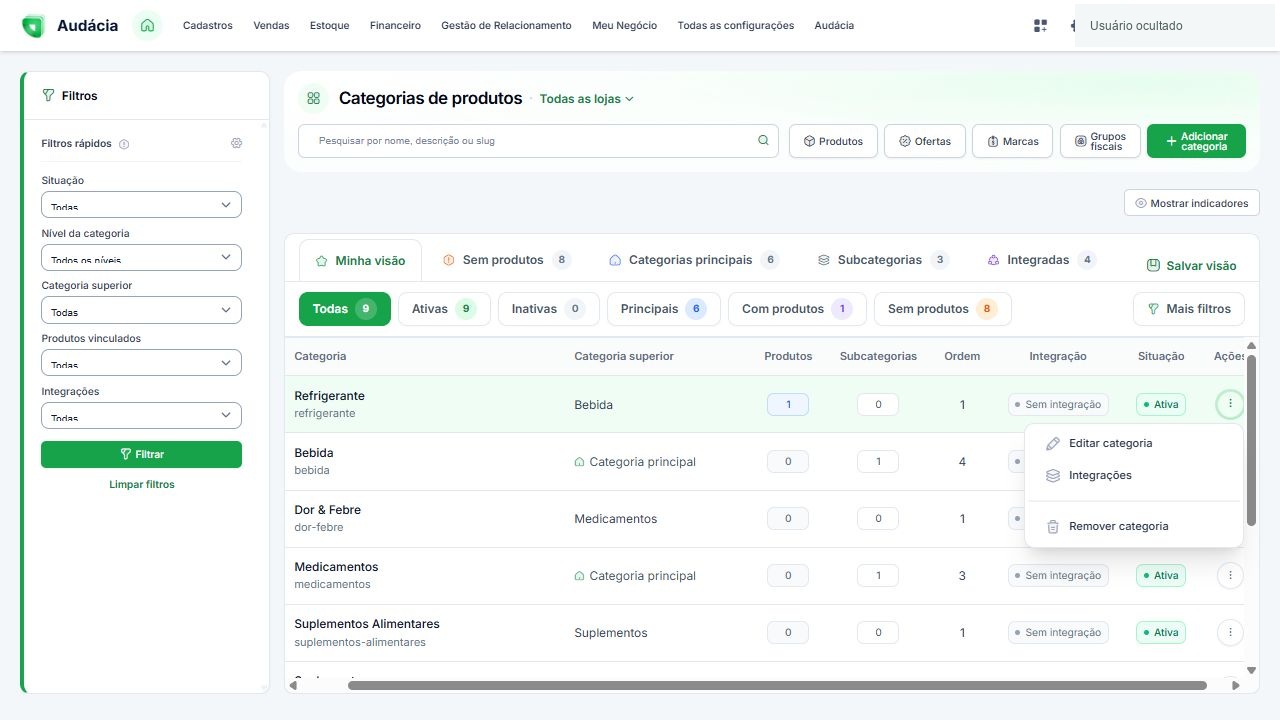Switch to the Categorias principais tab
Viewport: 1280px width, 720px height.
tap(693, 260)
